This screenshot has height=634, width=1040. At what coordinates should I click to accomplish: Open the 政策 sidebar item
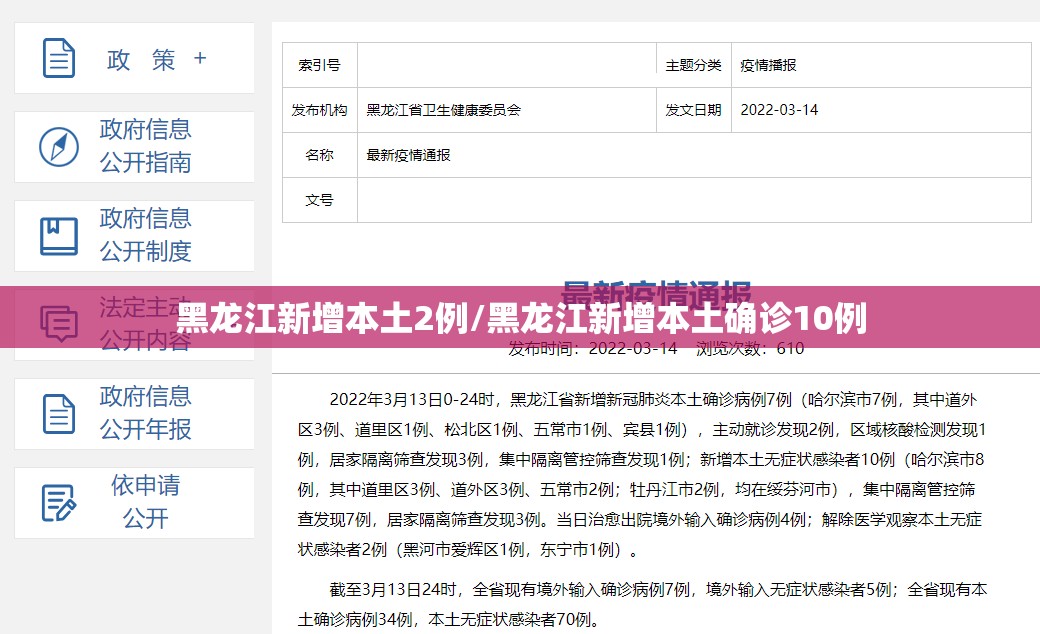134,58
